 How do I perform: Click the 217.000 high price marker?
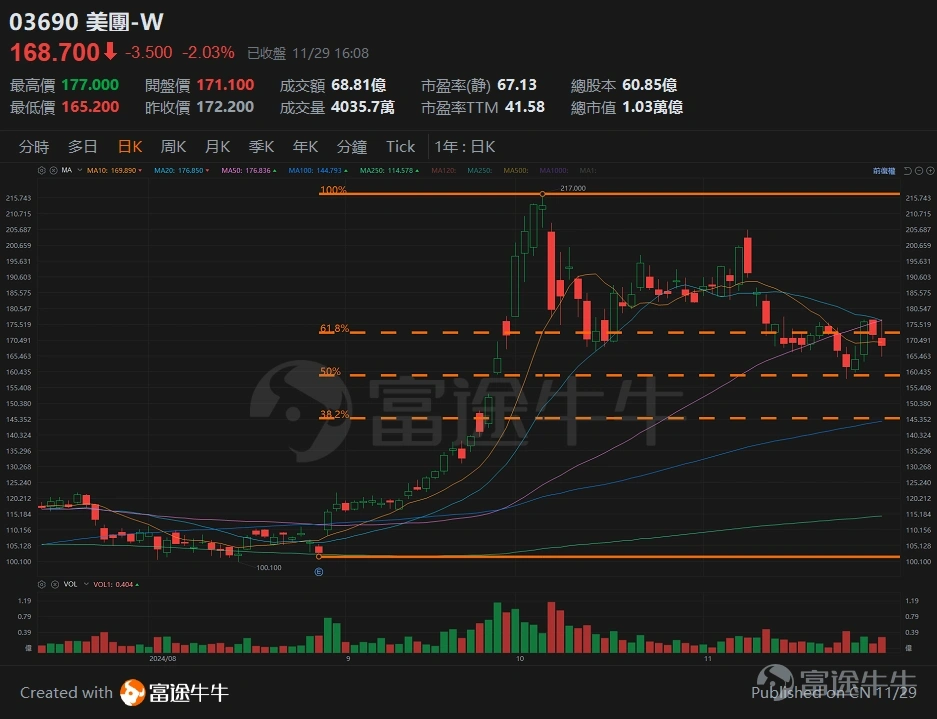573,188
